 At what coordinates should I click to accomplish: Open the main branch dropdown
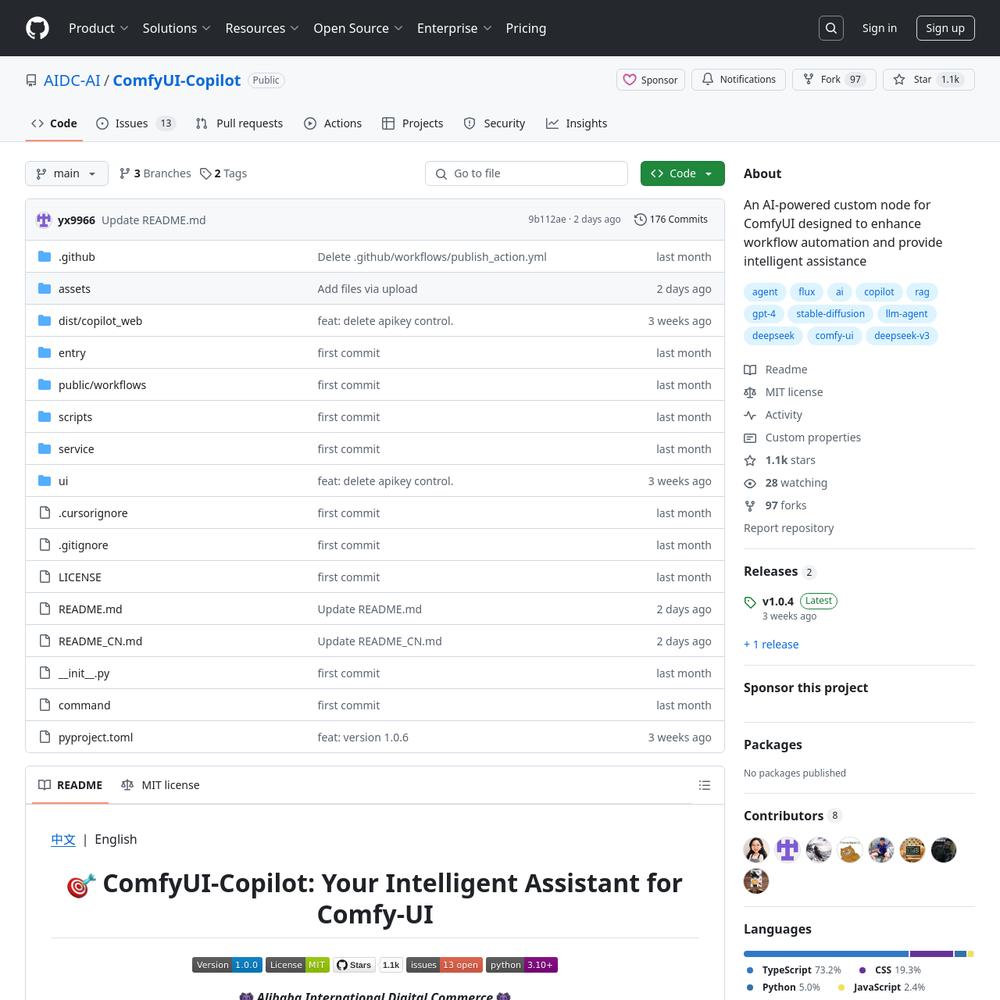tap(66, 173)
